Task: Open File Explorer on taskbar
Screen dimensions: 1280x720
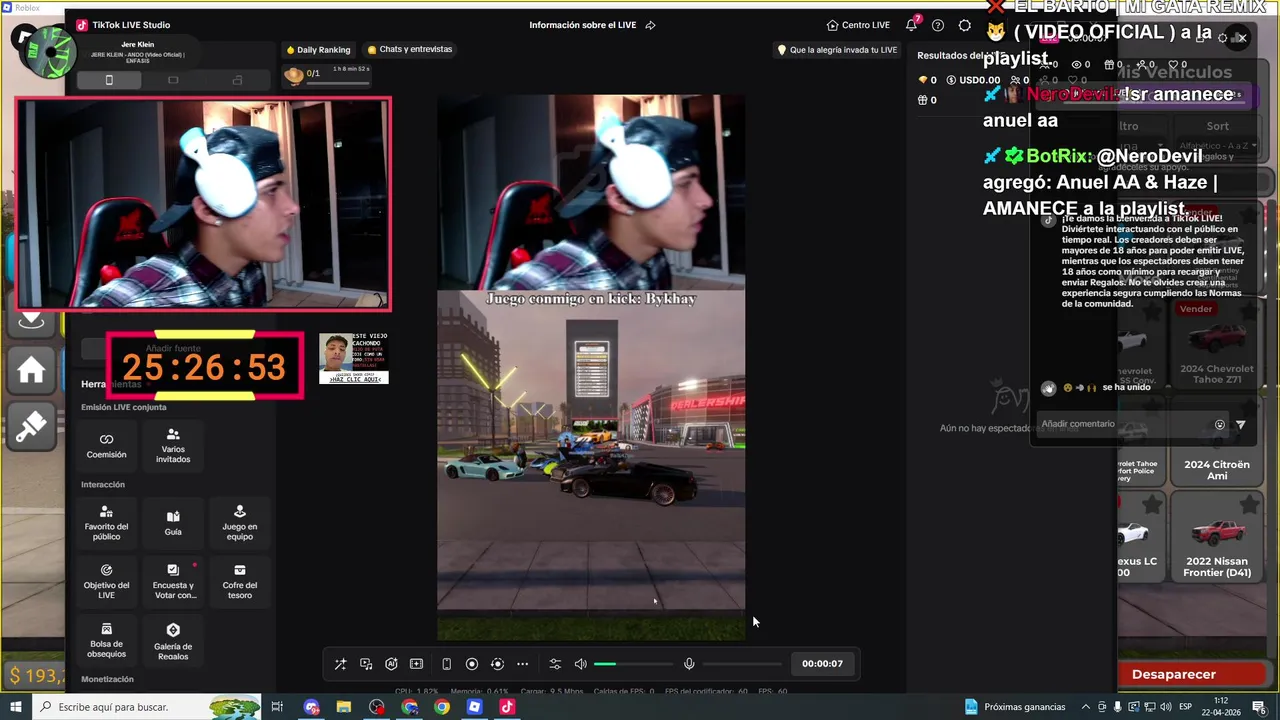Action: pos(344,707)
